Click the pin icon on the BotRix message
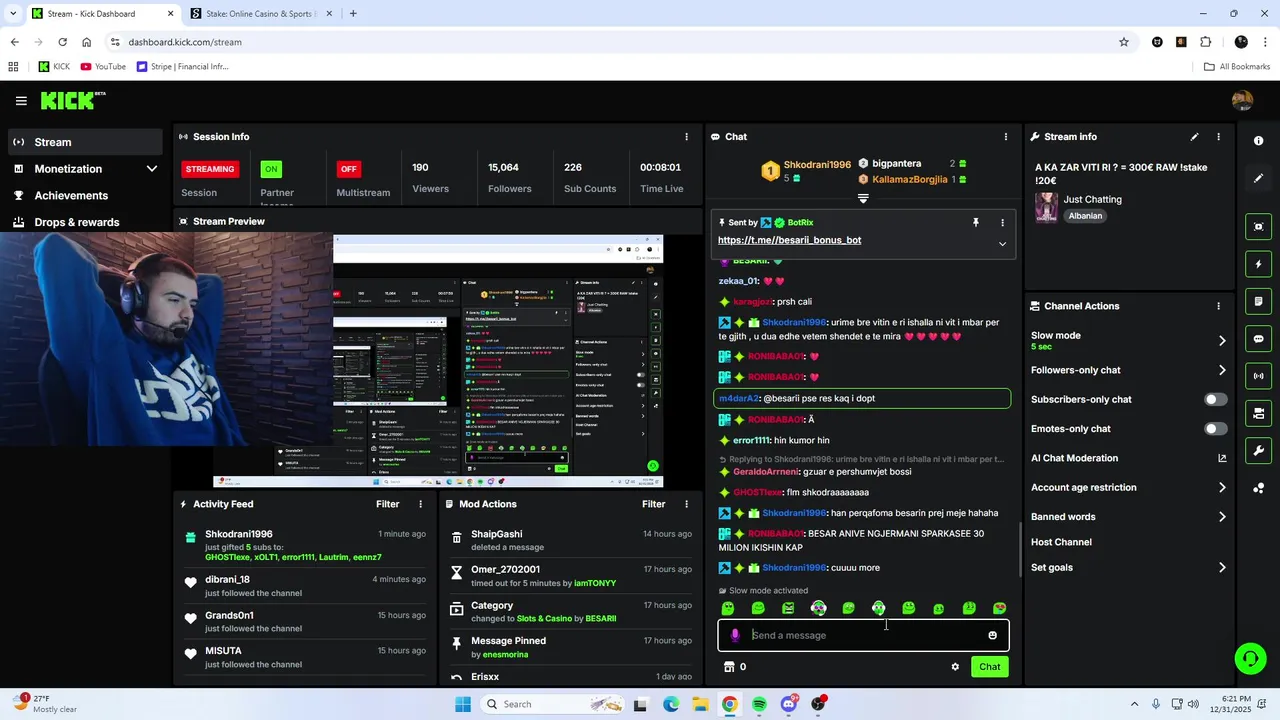The height and width of the screenshot is (720, 1280). 976,223
